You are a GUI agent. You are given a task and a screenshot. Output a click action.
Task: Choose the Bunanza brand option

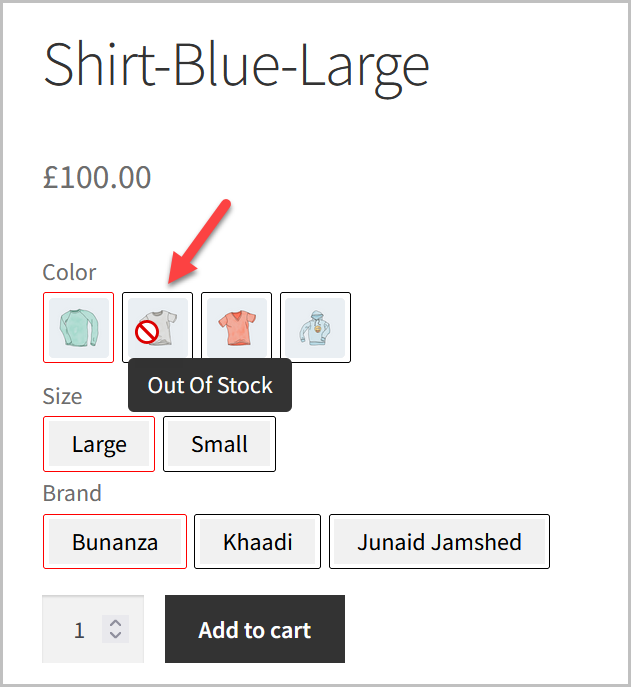115,542
